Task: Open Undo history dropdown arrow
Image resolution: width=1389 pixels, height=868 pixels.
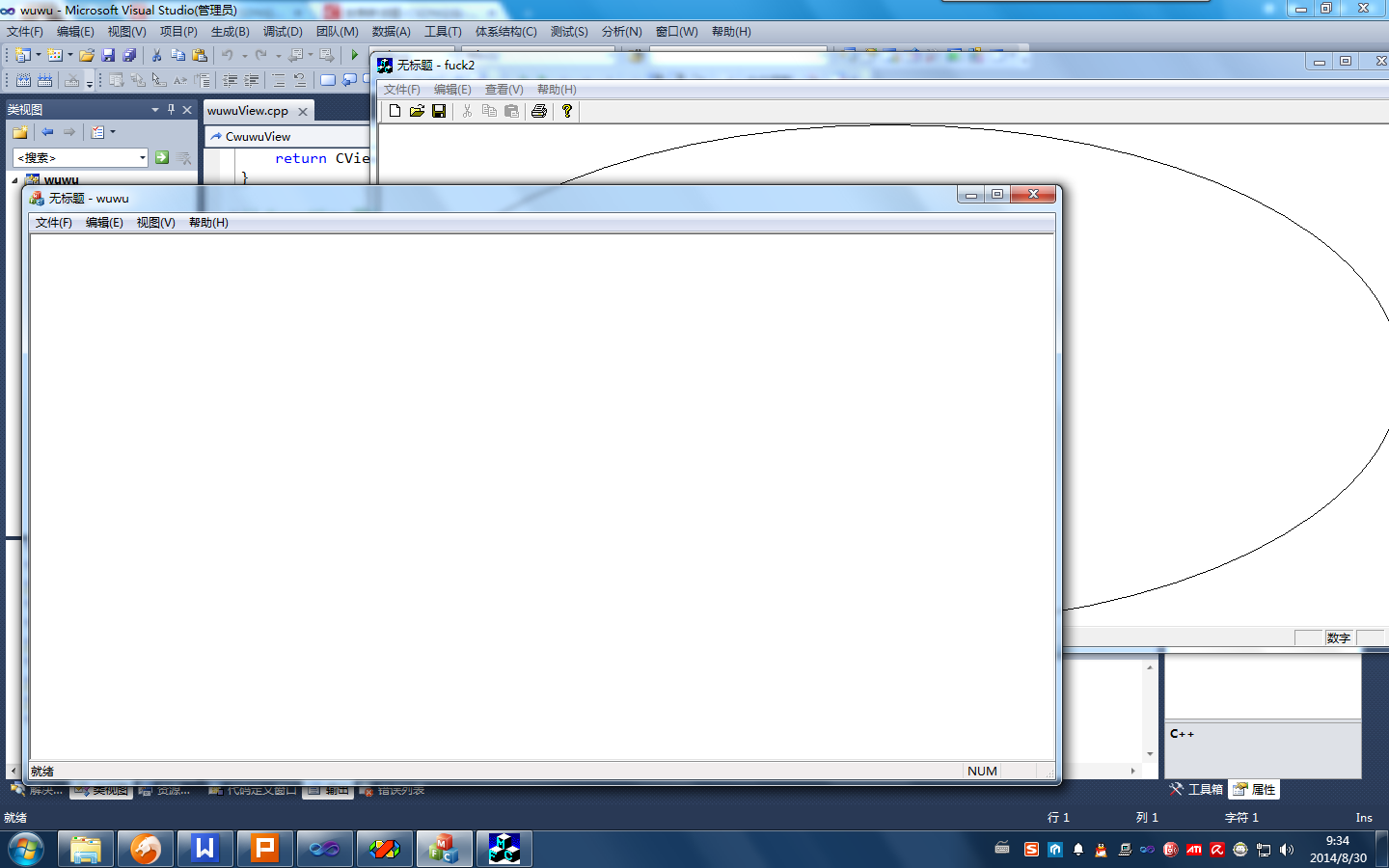Action: coord(244,55)
